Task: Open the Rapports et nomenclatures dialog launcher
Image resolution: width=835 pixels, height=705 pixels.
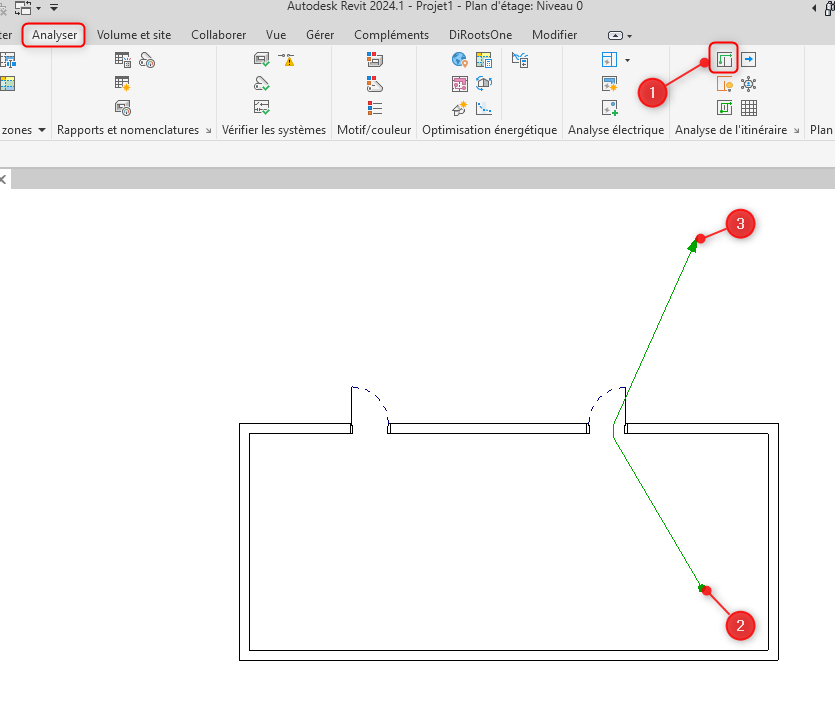Action: tap(209, 131)
